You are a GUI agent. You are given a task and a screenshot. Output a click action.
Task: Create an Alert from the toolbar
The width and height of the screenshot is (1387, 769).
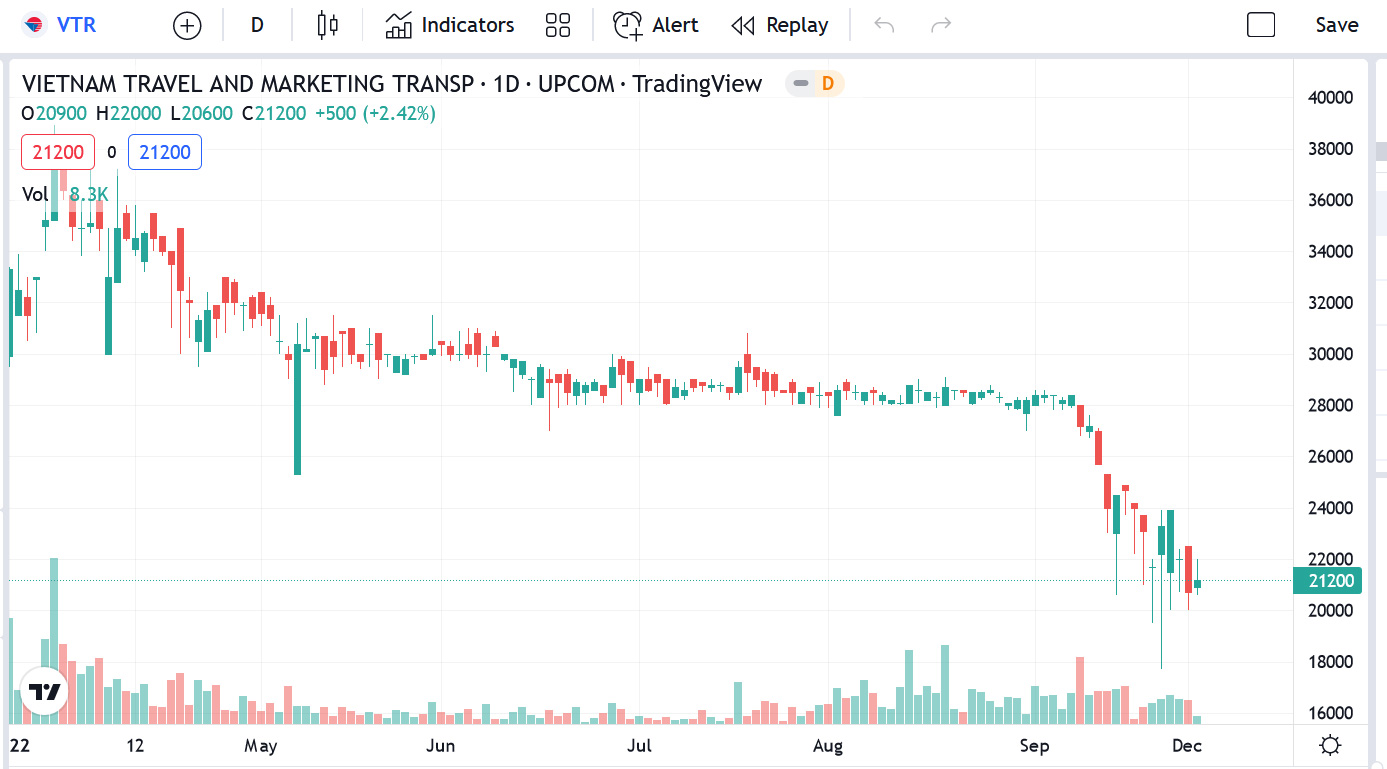point(656,25)
